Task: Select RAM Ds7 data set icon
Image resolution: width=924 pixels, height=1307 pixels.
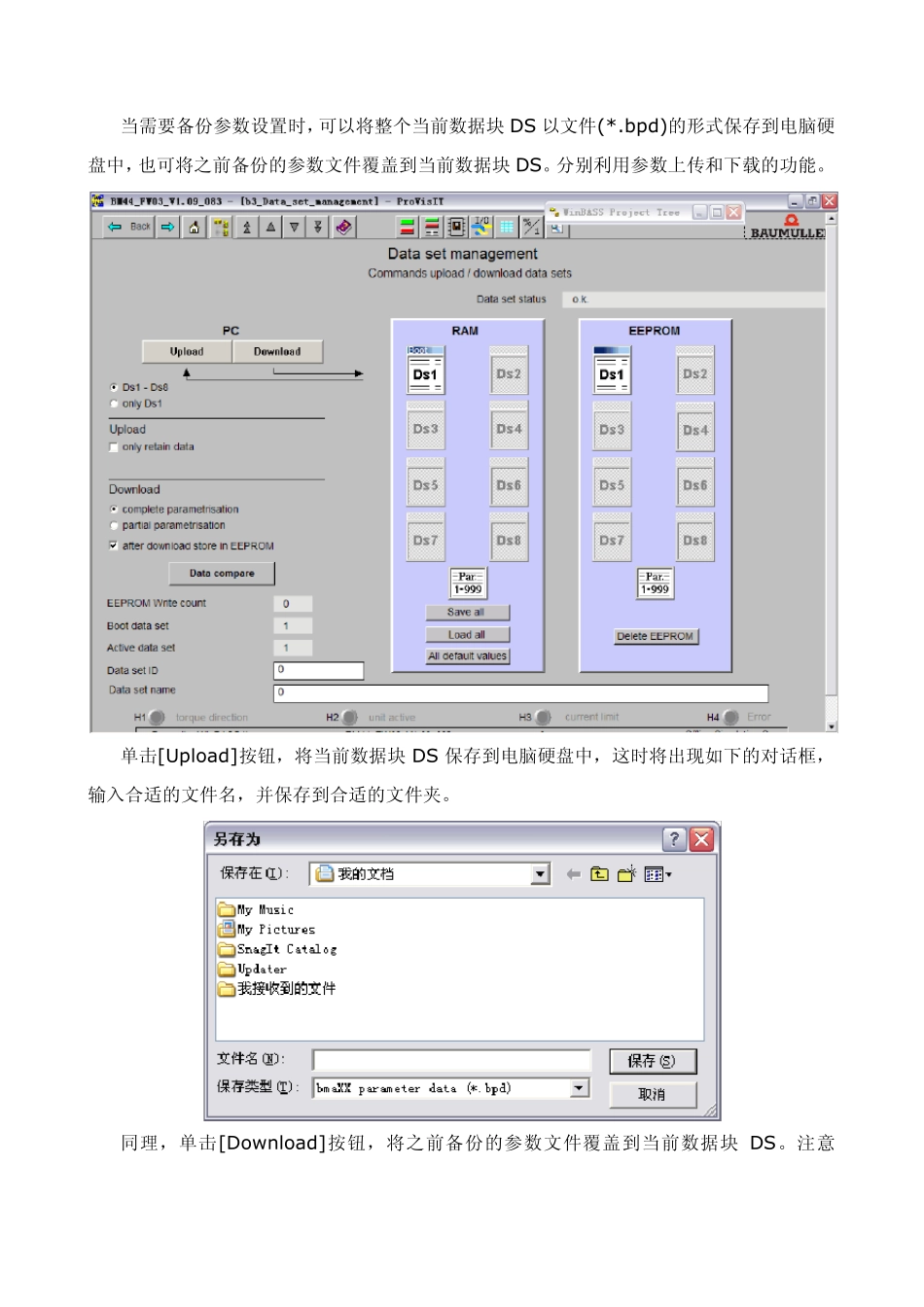Action: click(425, 538)
